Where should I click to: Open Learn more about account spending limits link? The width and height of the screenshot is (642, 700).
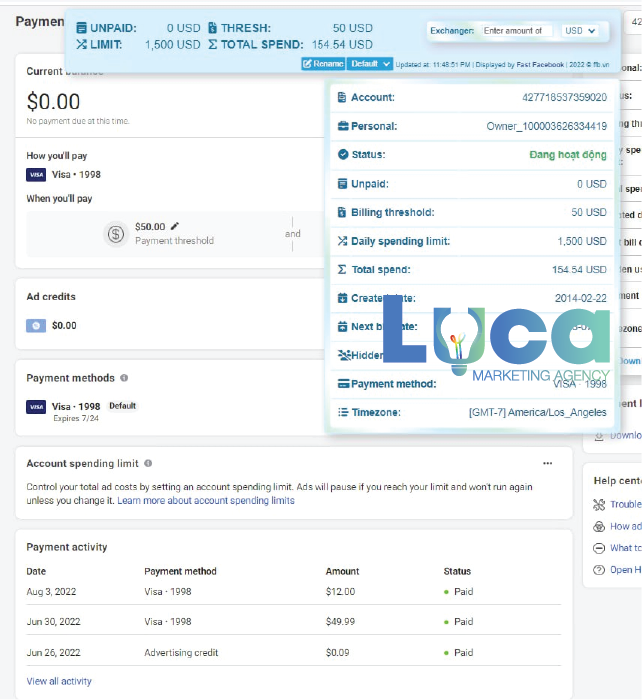pyautogui.click(x=206, y=500)
